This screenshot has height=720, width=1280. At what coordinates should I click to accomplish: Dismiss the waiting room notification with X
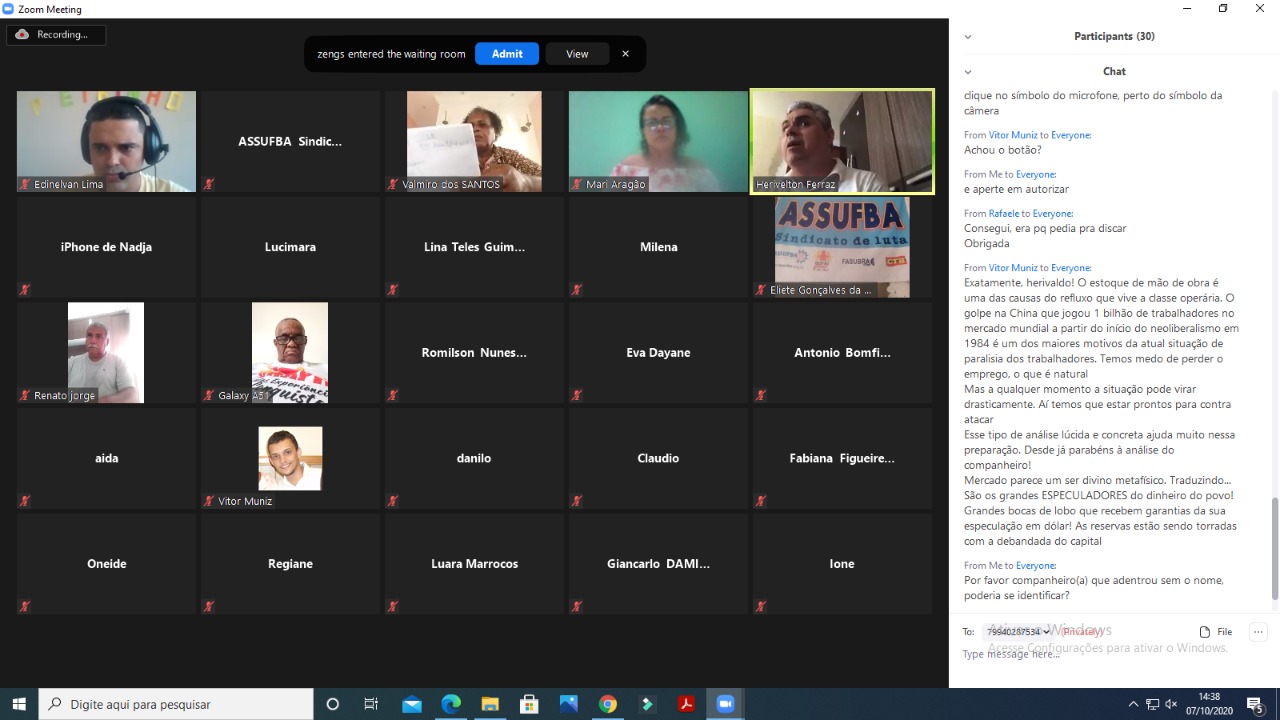pyautogui.click(x=625, y=54)
